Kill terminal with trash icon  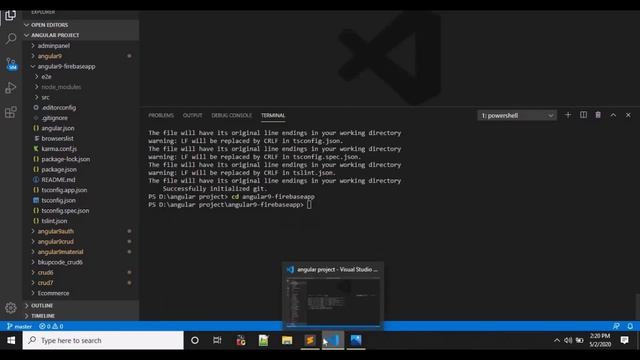click(598, 115)
